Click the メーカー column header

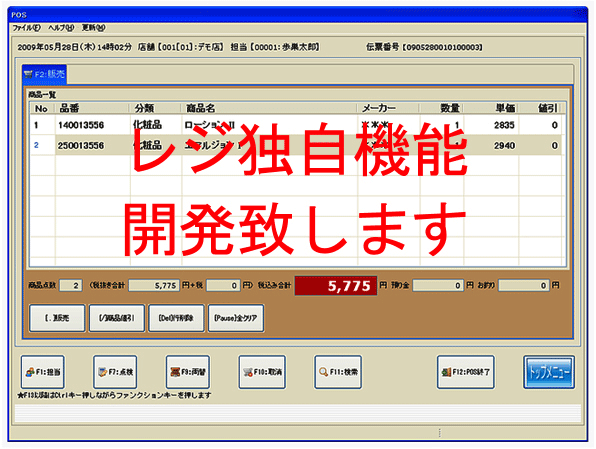[389, 108]
